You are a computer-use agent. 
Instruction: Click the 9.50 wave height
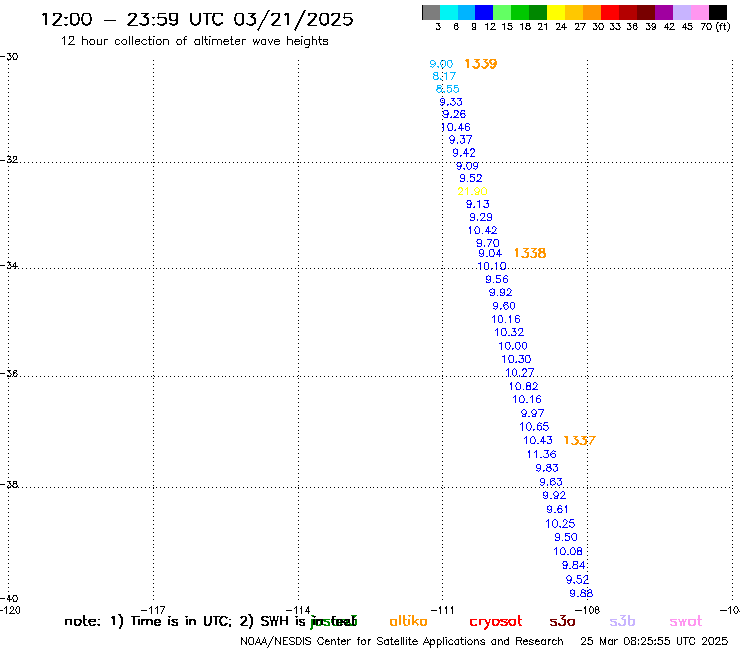(x=566, y=537)
